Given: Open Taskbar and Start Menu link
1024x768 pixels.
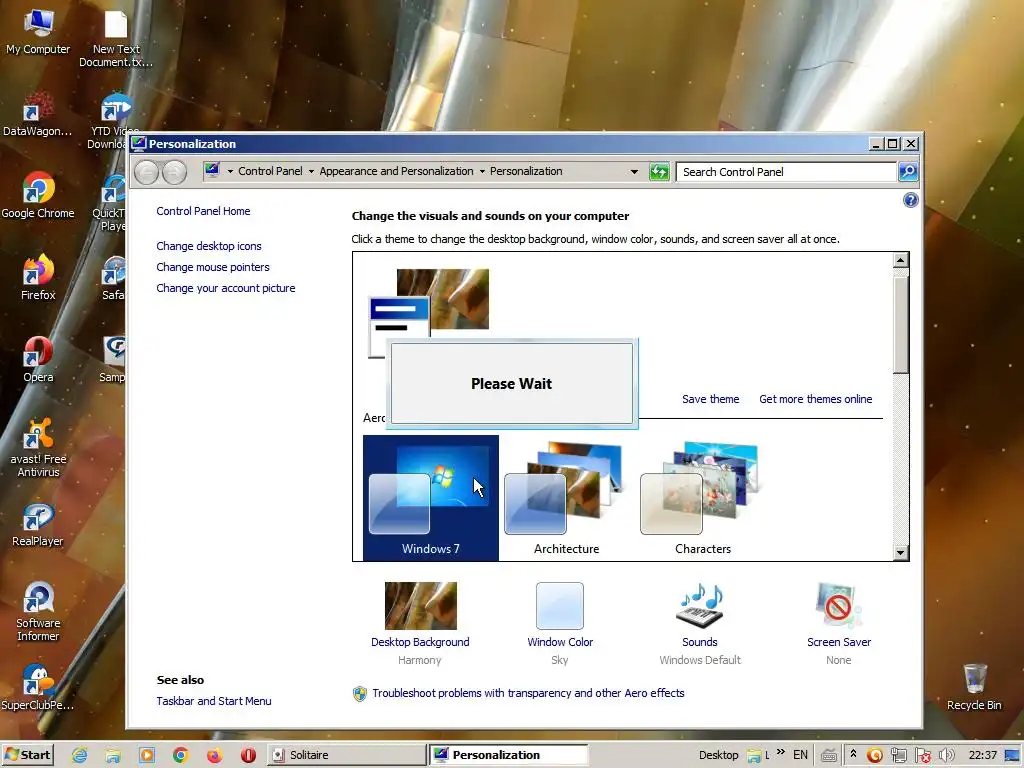Looking at the screenshot, I should [x=214, y=701].
